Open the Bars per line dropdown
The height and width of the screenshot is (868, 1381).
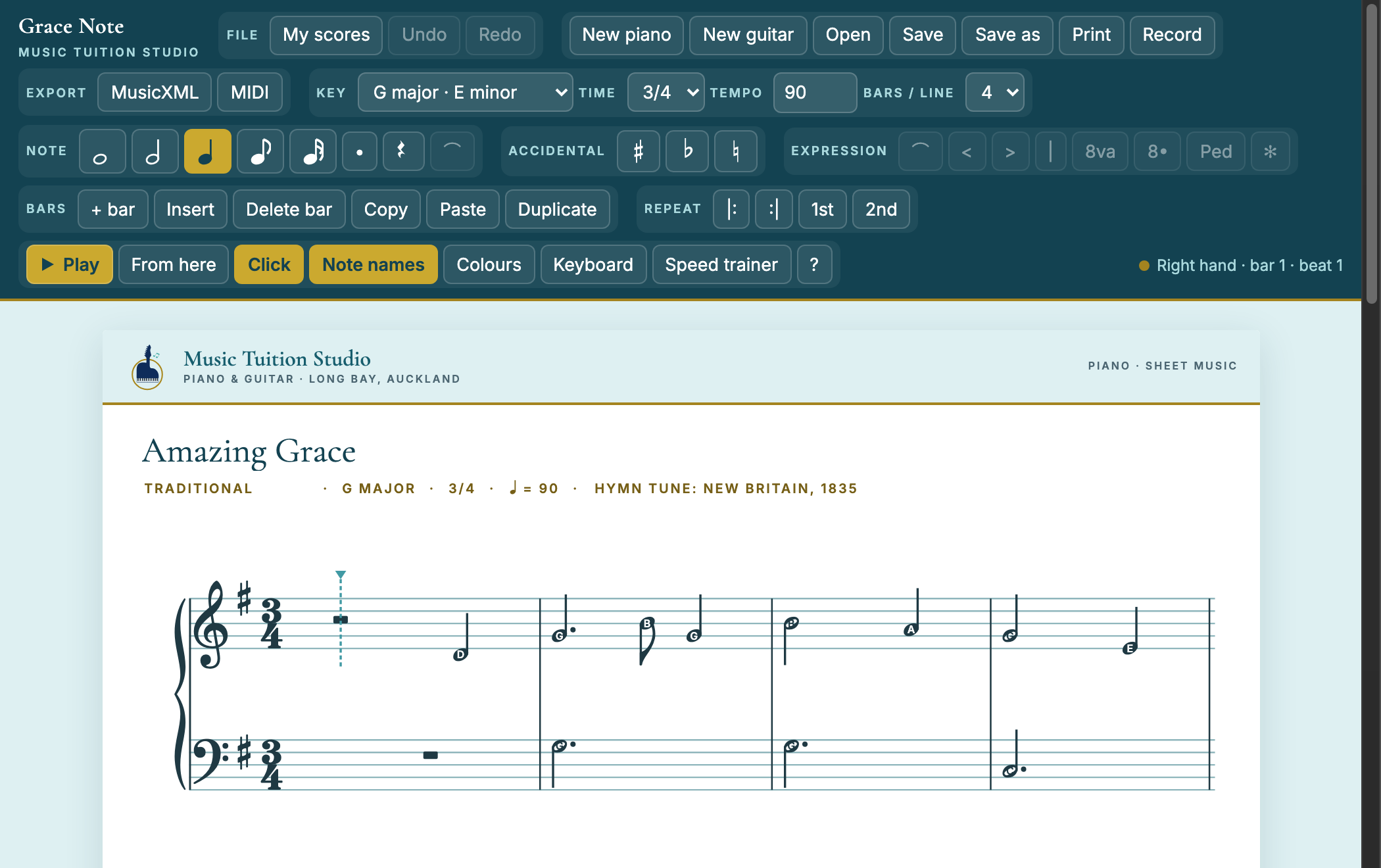994,92
